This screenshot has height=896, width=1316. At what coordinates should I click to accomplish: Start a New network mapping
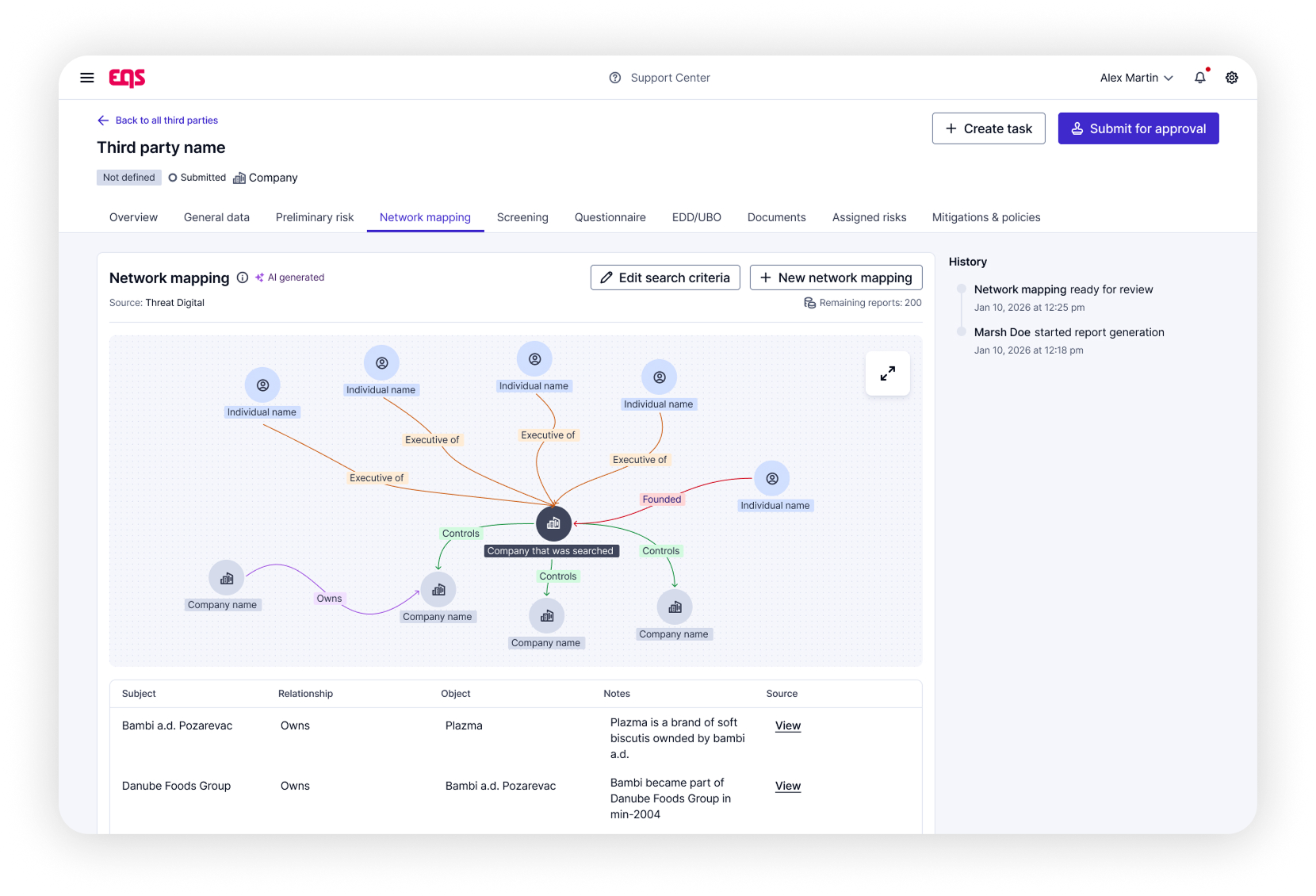click(836, 278)
